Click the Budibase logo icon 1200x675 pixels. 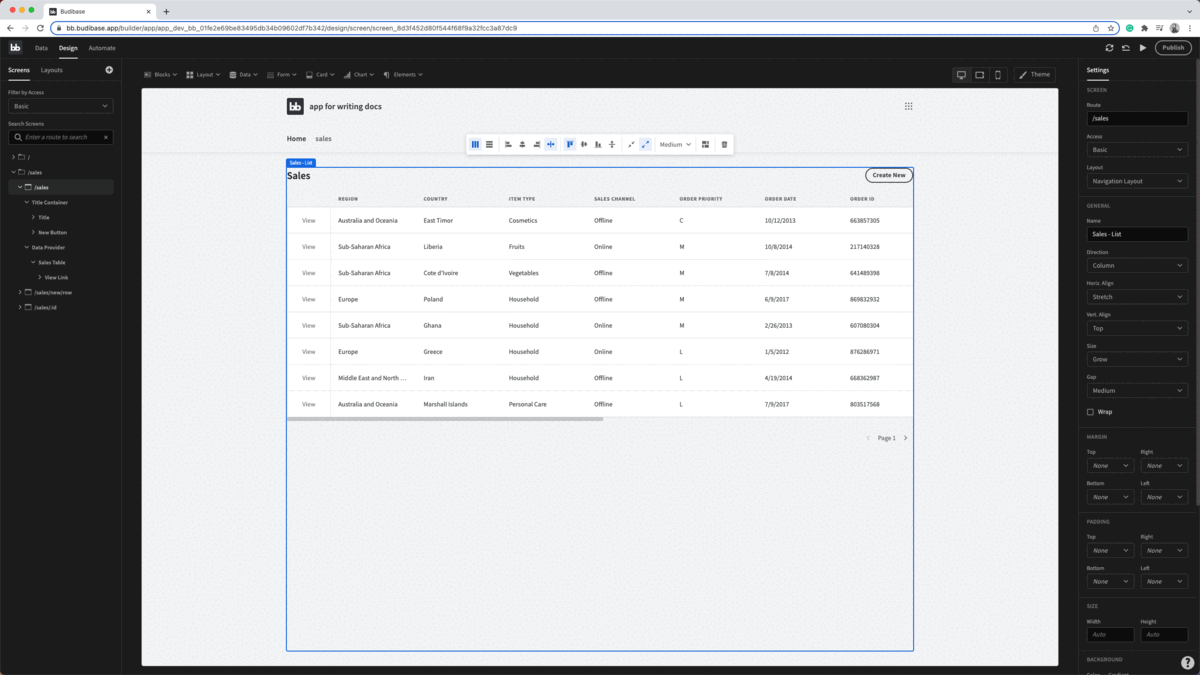[x=15, y=48]
